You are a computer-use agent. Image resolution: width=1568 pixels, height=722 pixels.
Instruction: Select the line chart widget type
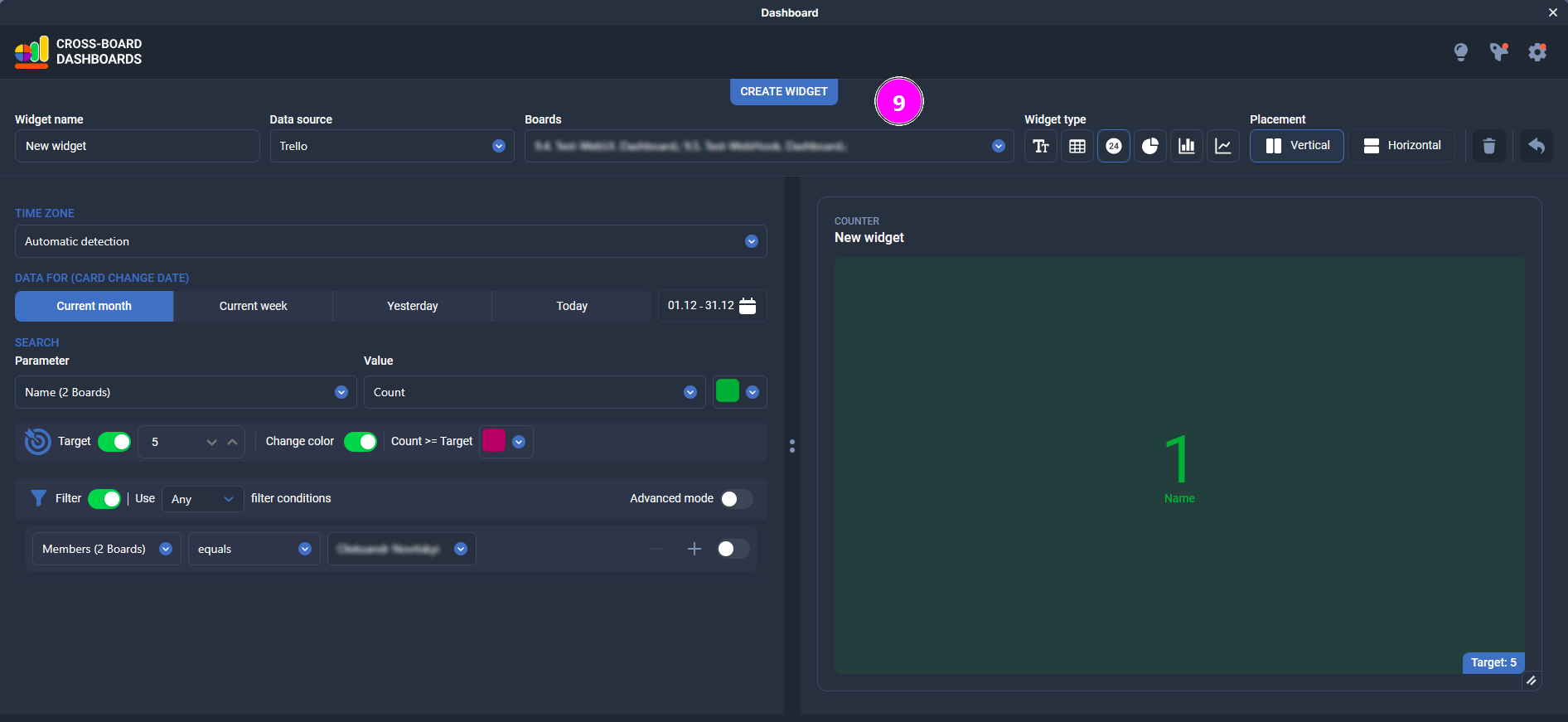1222,146
